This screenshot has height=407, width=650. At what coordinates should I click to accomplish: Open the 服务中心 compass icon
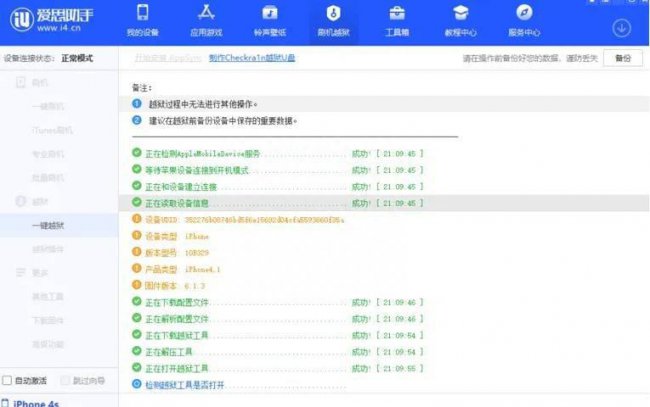(524, 12)
